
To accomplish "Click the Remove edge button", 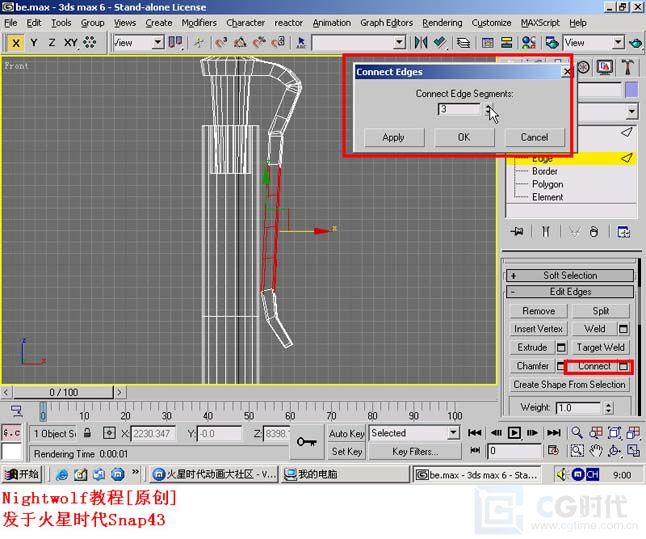I will (538, 311).
